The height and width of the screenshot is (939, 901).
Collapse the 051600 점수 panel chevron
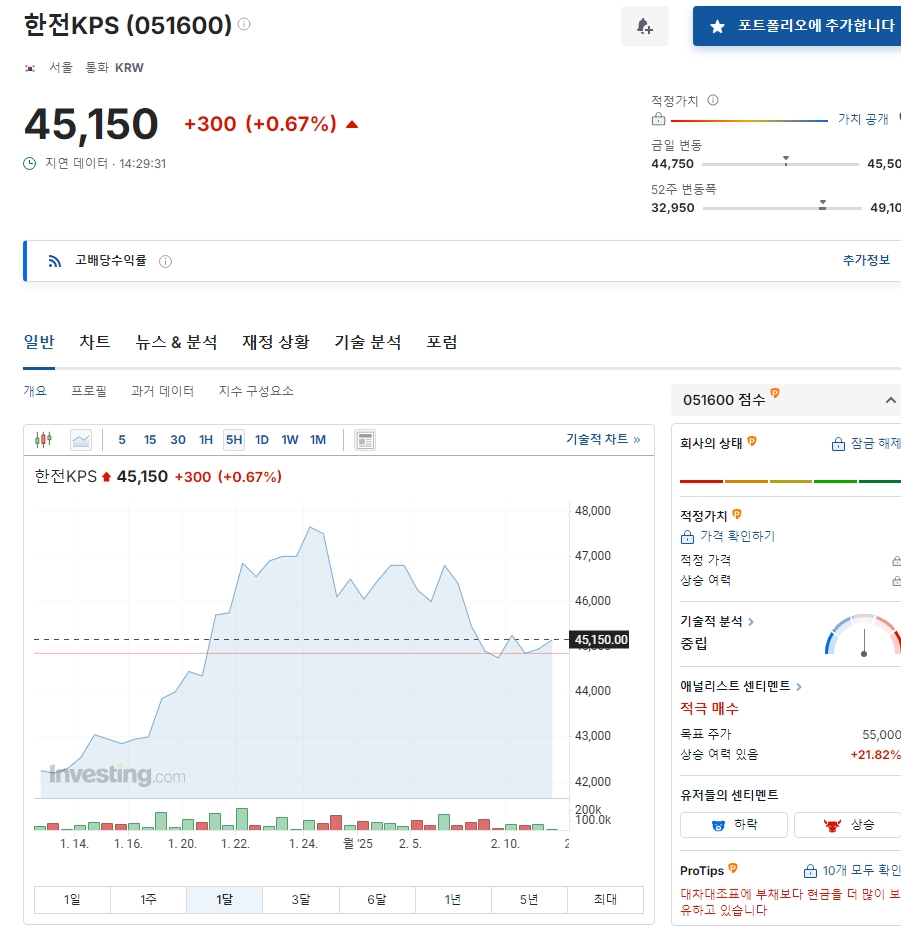pyautogui.click(x=890, y=400)
